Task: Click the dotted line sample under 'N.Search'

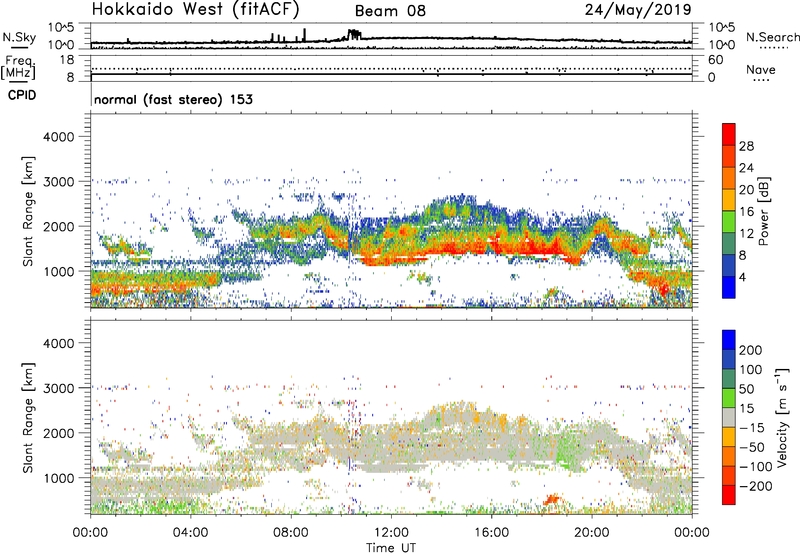Action: tap(774, 47)
